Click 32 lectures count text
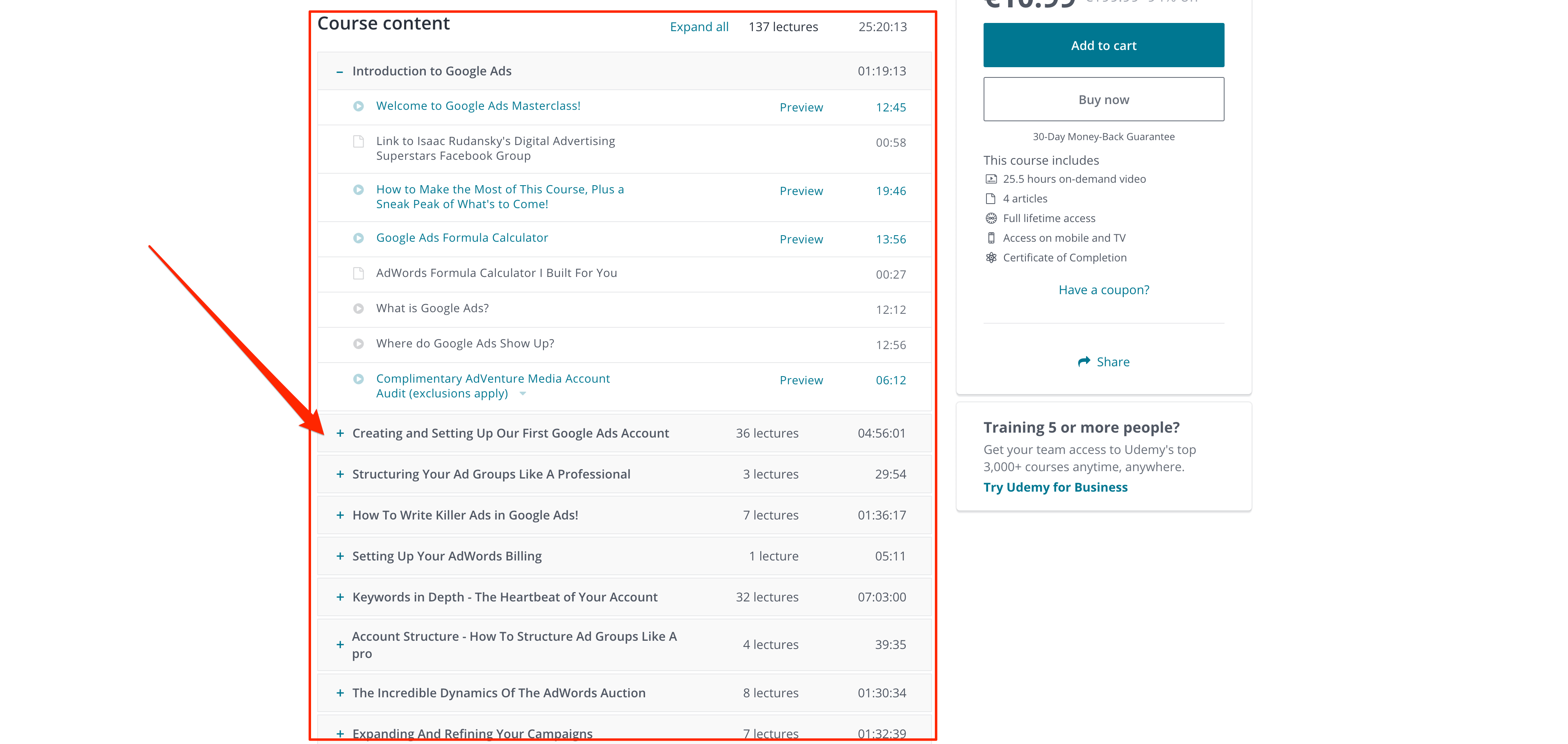The image size is (1568, 744). tap(767, 597)
